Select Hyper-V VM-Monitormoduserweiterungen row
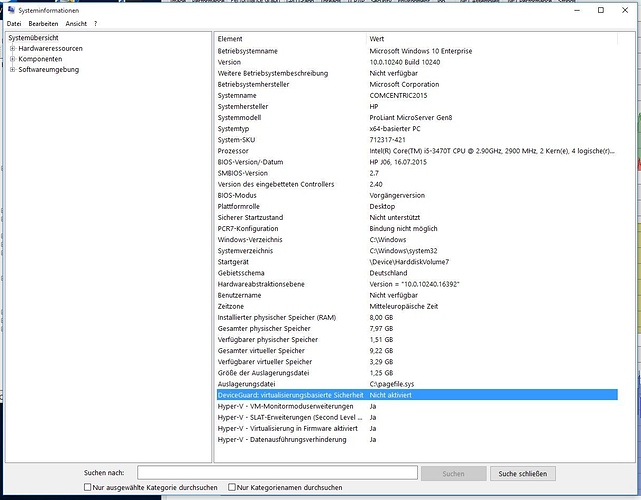 point(417,406)
